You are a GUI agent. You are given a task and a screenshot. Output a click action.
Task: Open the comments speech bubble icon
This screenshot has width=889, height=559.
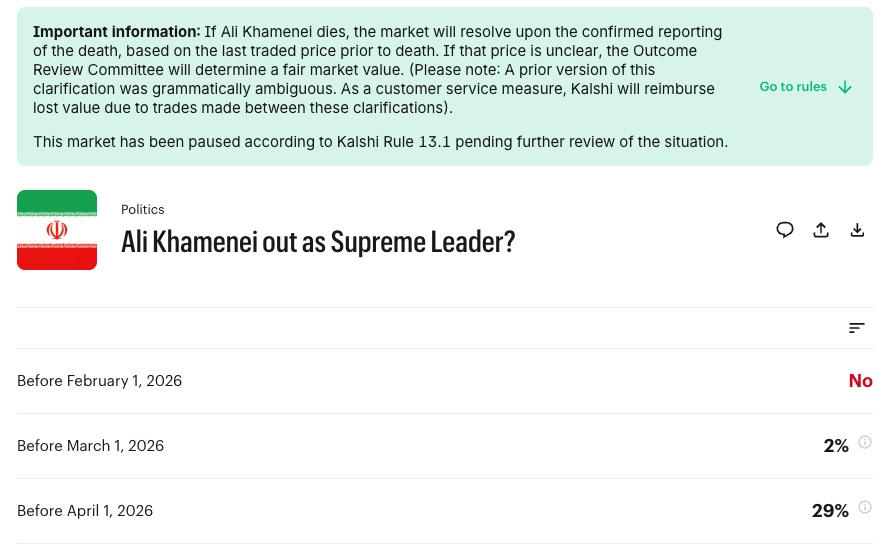click(x=785, y=230)
